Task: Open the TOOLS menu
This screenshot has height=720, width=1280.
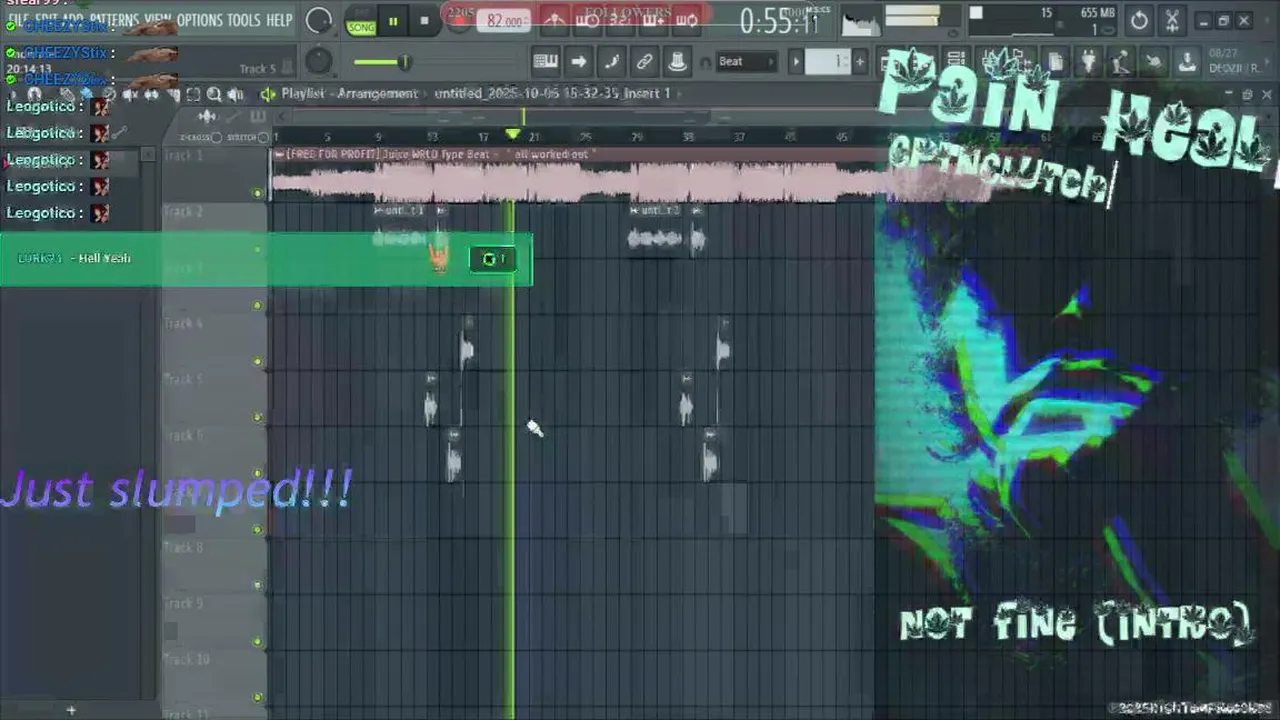Action: (x=243, y=20)
